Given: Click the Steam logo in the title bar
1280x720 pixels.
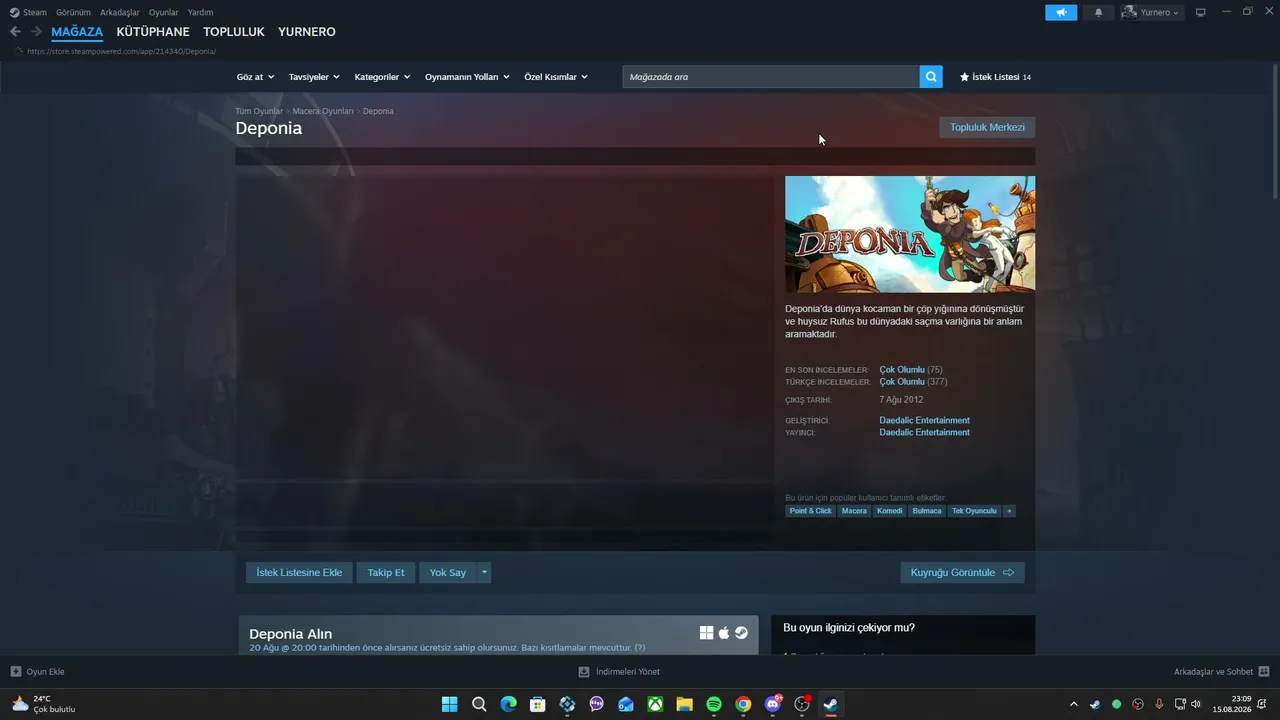Looking at the screenshot, I should (x=15, y=12).
